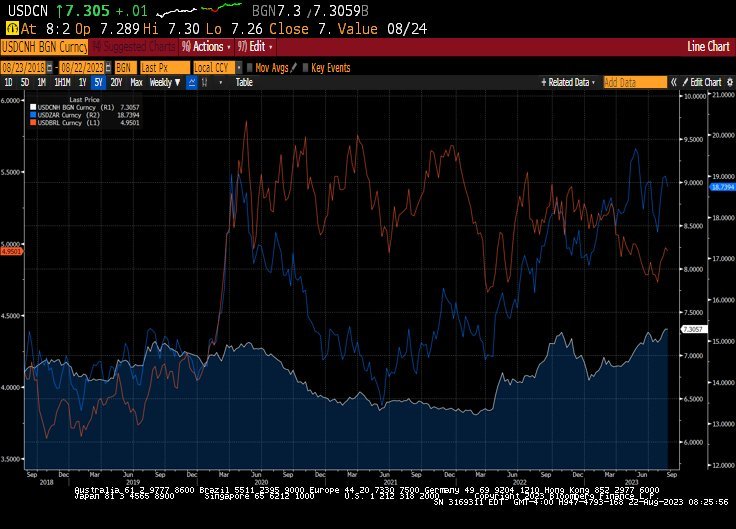736x529 pixels.
Task: Toggle the Key Events checkbox
Action: point(306,67)
